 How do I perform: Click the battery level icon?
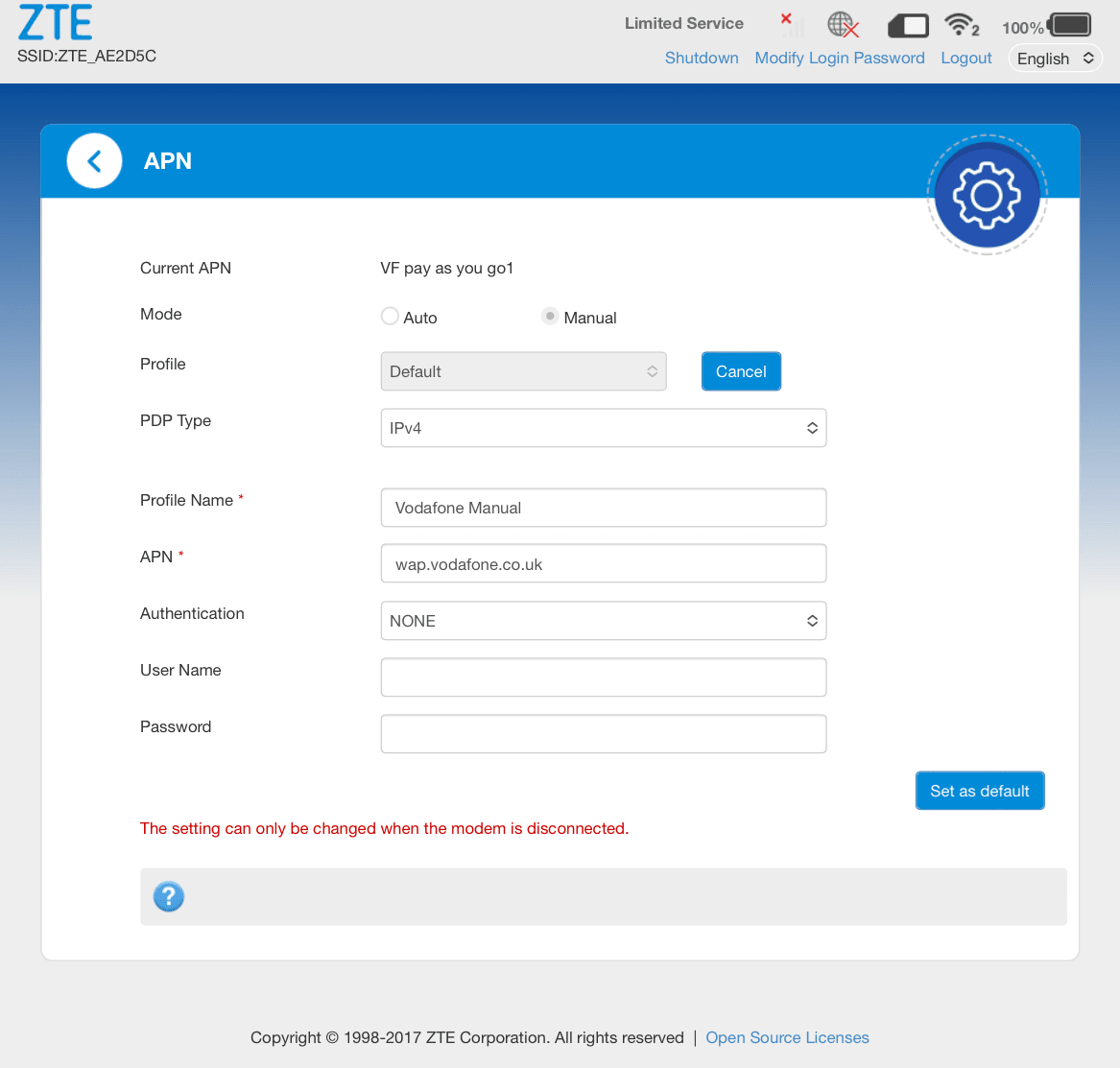tap(1069, 25)
